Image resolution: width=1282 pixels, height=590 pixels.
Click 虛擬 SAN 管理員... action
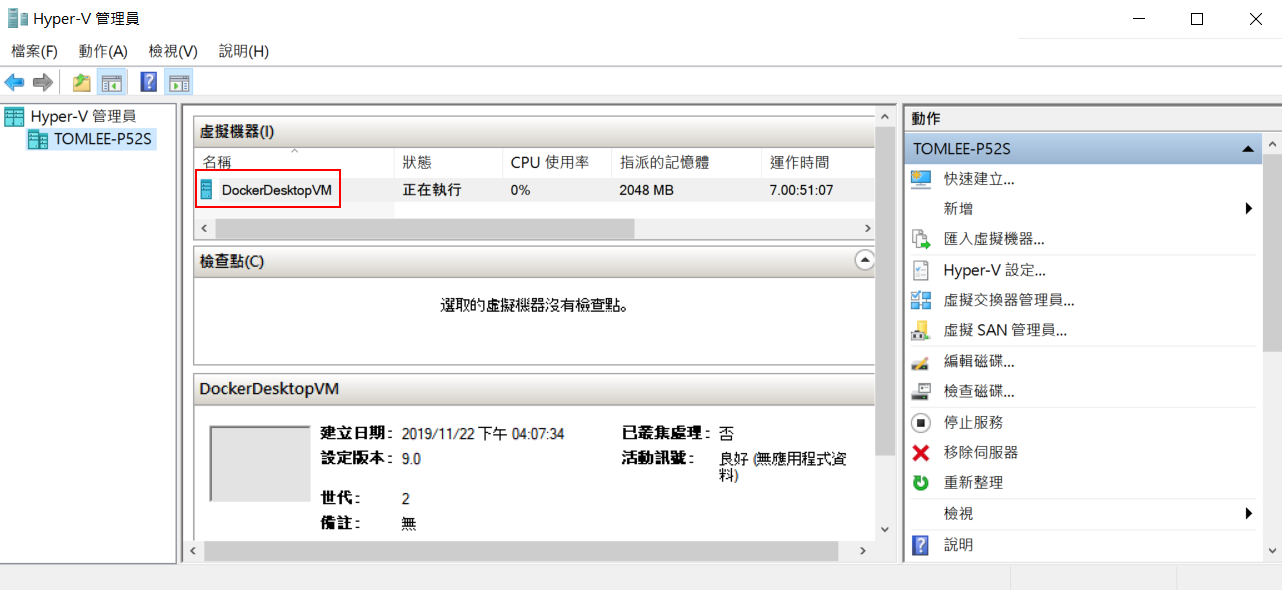click(1005, 330)
